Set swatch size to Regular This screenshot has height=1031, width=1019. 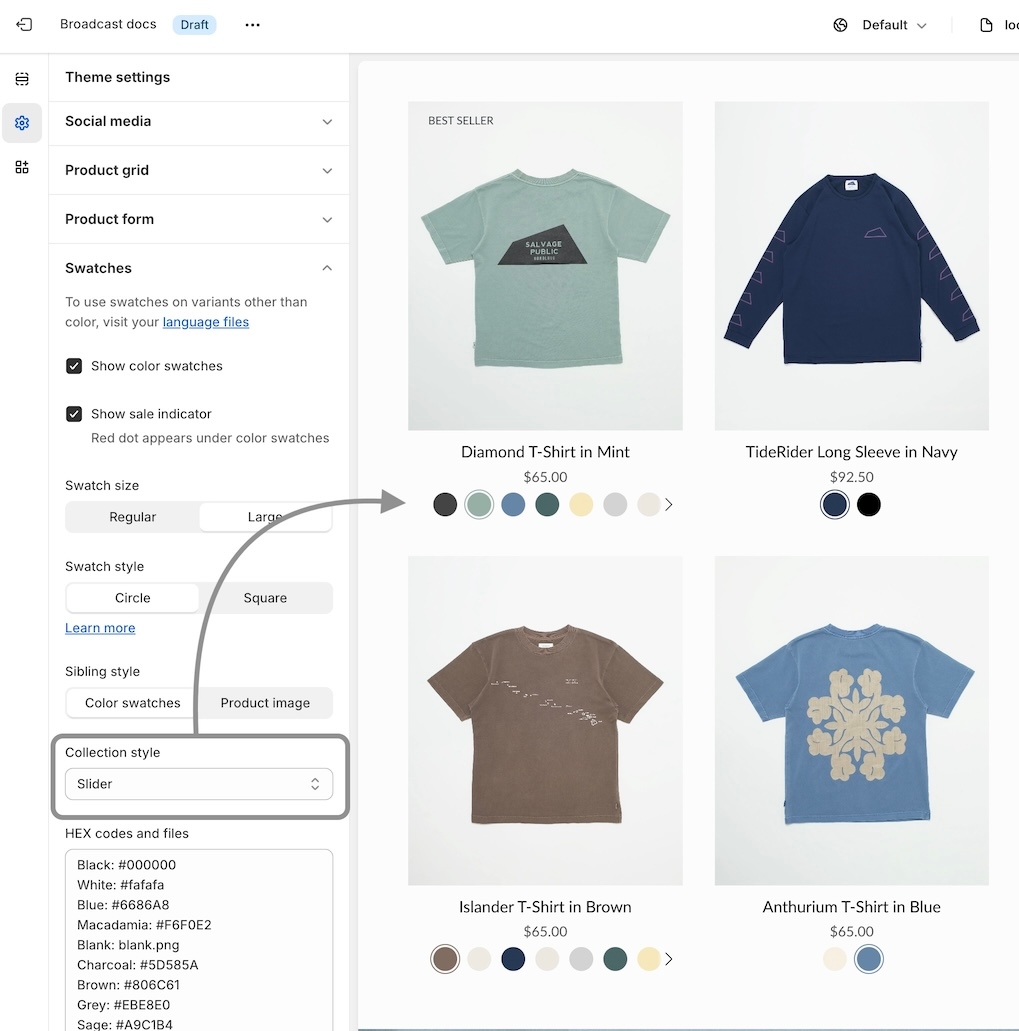click(x=133, y=517)
